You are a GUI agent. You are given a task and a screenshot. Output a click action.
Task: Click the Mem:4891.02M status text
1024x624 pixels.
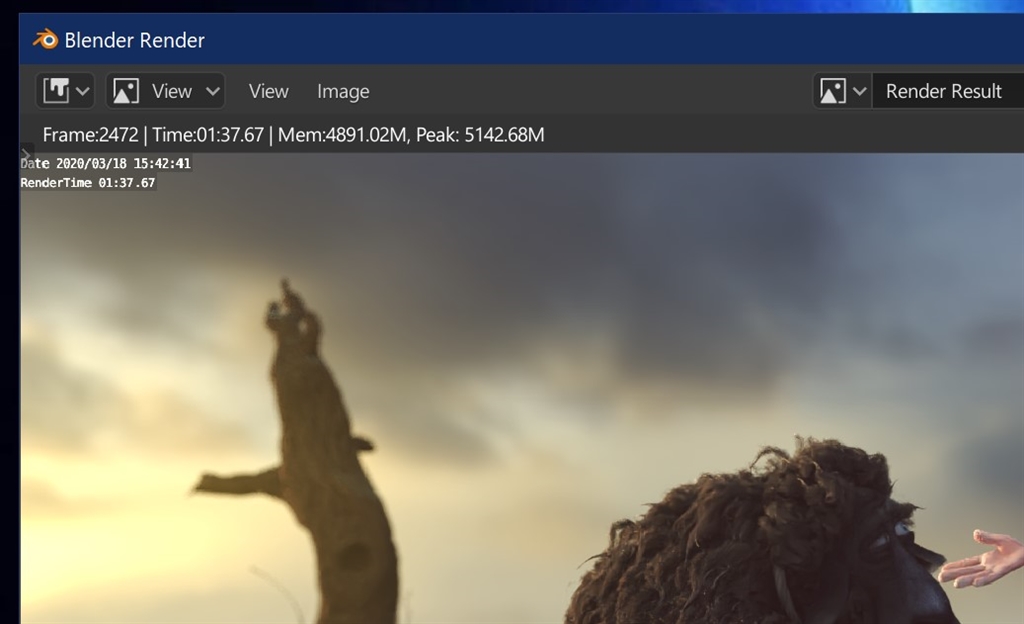tap(342, 135)
